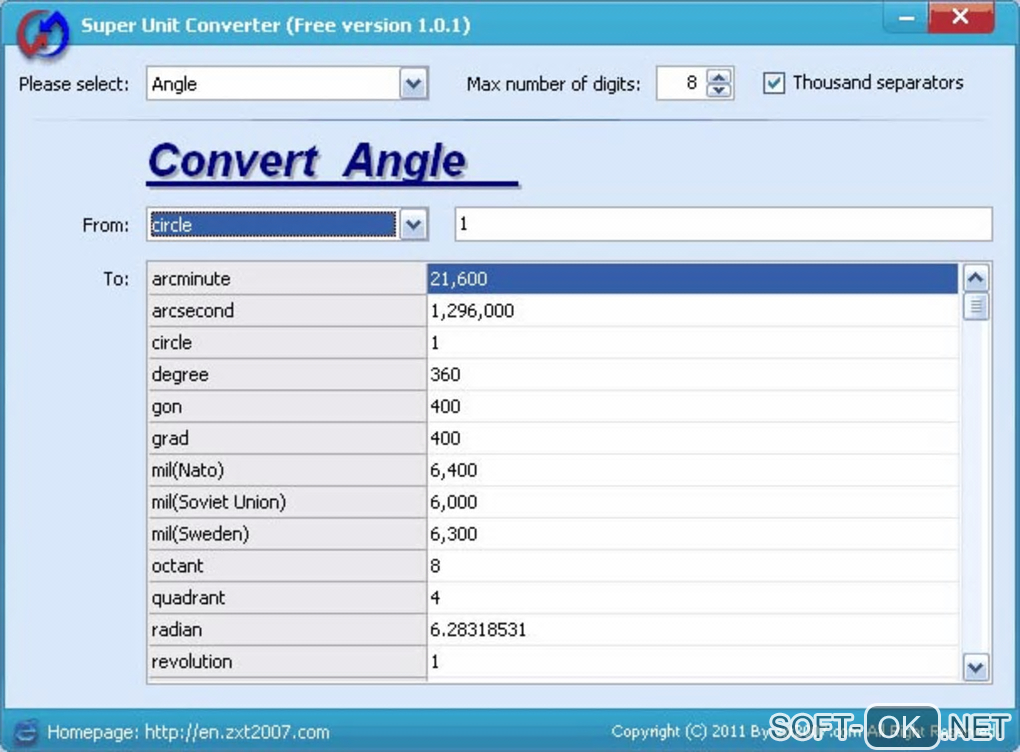Image resolution: width=1020 pixels, height=752 pixels.
Task: Open the From unit dropdown arrow
Action: [414, 225]
